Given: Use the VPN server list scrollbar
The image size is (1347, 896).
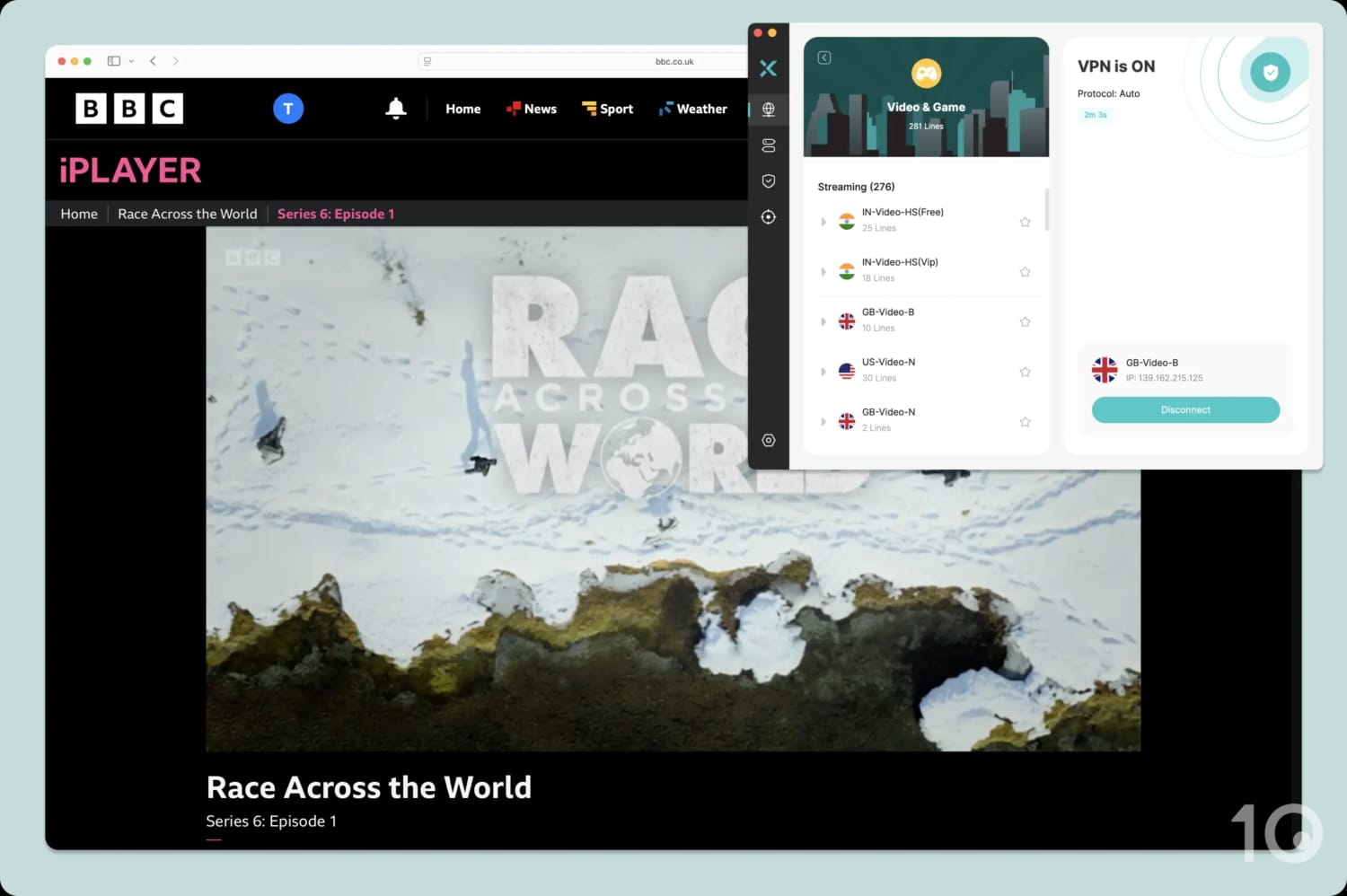Looking at the screenshot, I should click(1046, 210).
